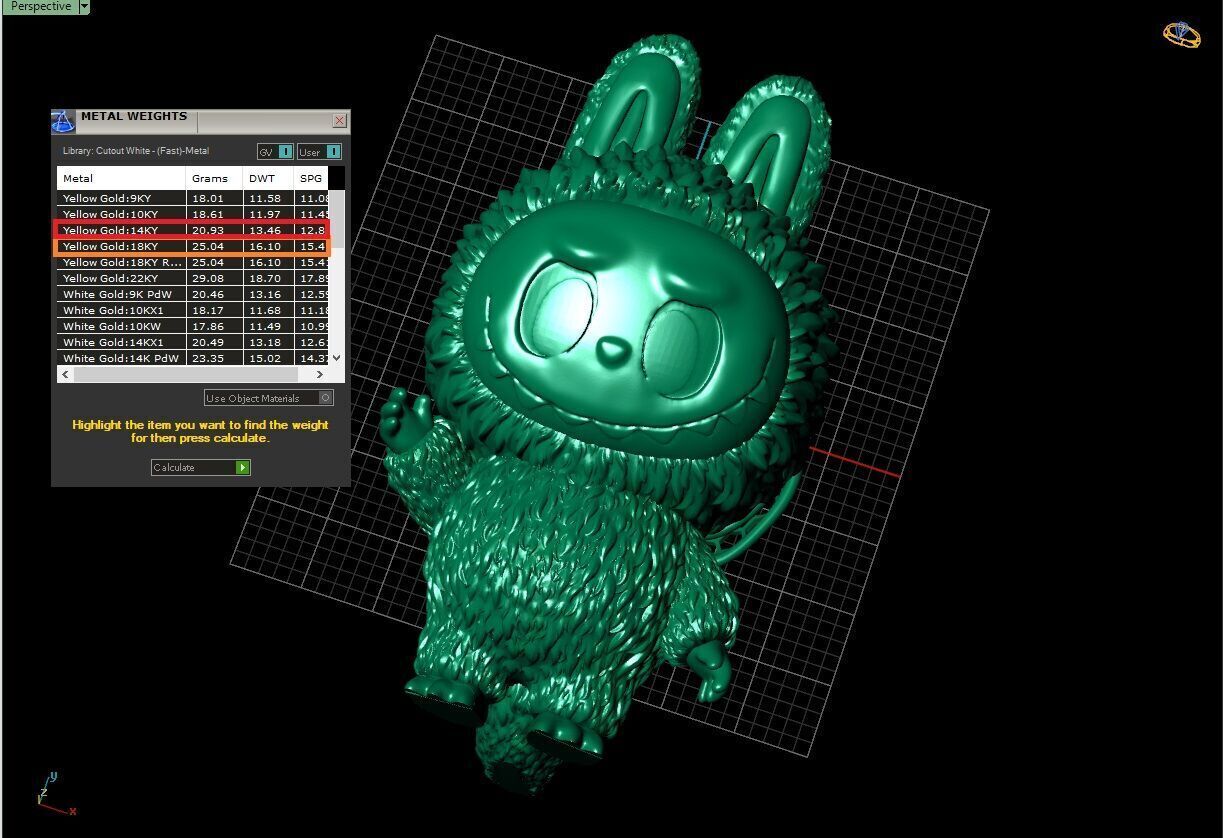Screen dimensions: 1226x838
Task: Click the Calculate button
Action: point(200,467)
